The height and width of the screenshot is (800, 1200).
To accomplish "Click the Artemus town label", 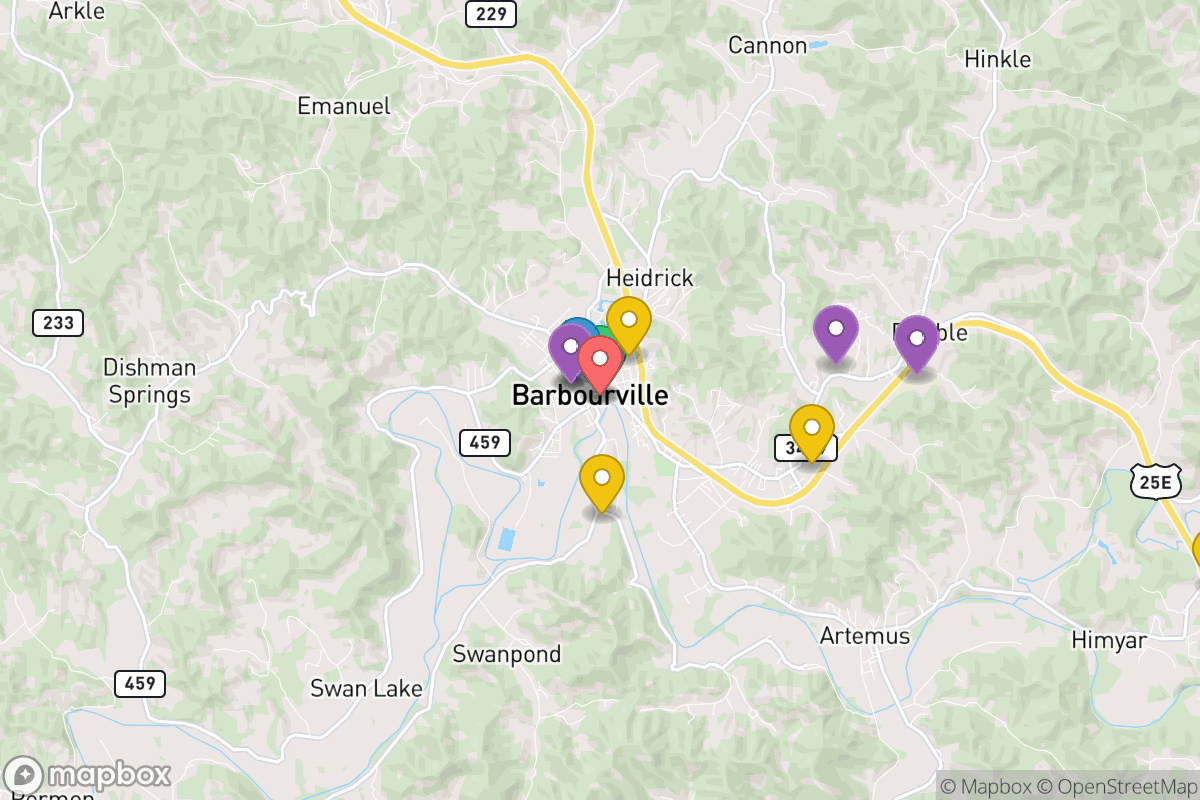I will pos(865,636).
